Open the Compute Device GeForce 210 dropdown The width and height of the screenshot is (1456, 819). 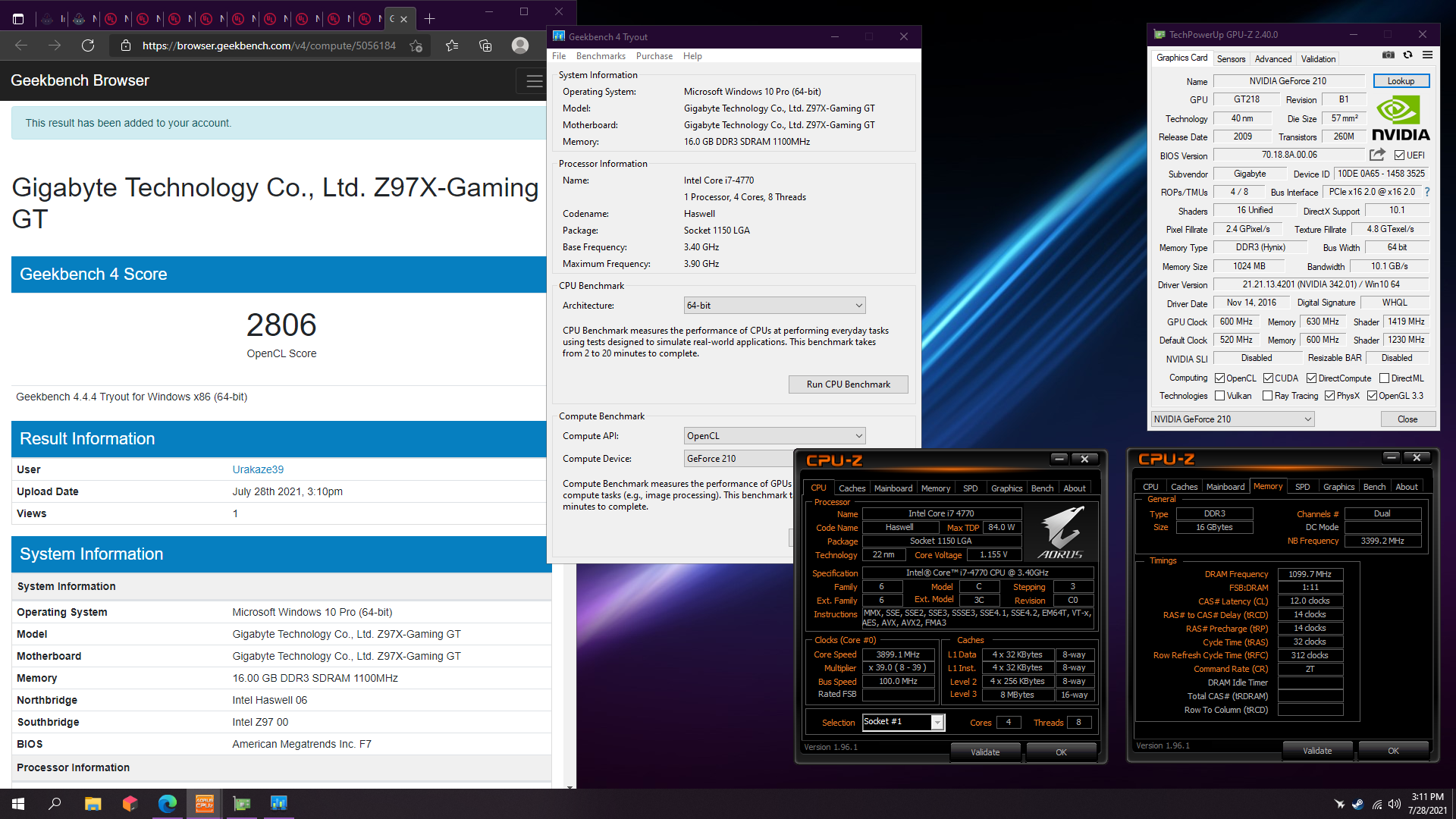point(739,459)
